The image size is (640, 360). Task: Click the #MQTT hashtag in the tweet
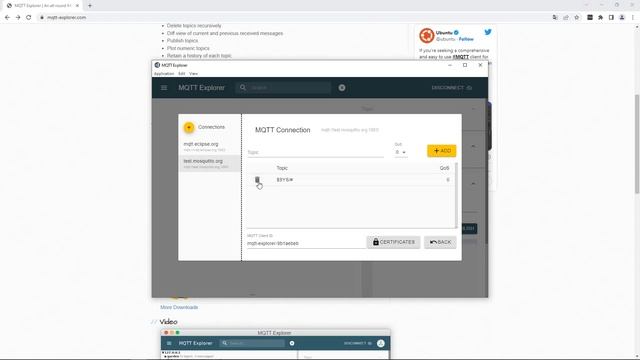coord(460,57)
